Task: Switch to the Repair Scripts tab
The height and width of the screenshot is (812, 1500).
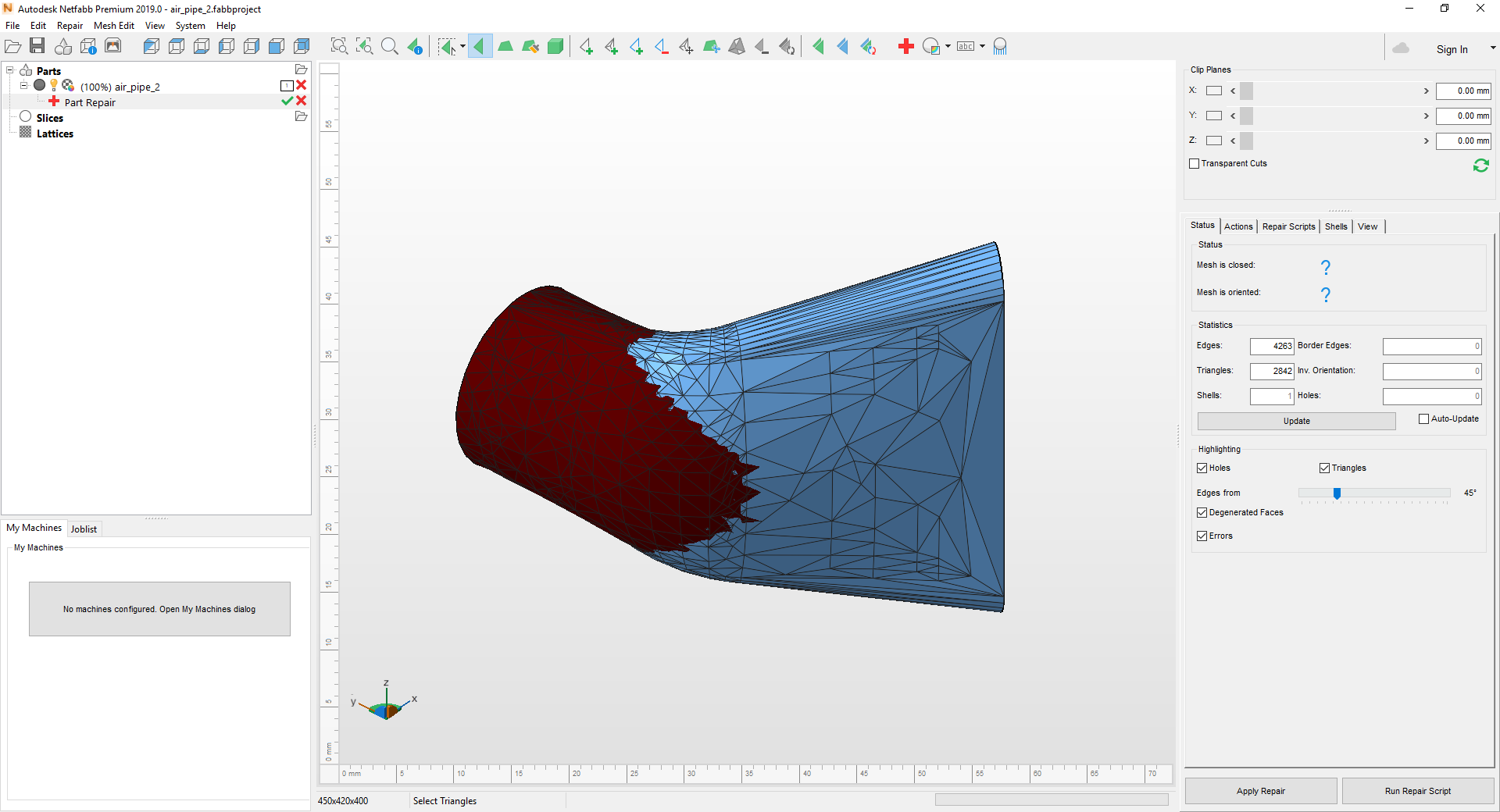Action: pos(1288,226)
